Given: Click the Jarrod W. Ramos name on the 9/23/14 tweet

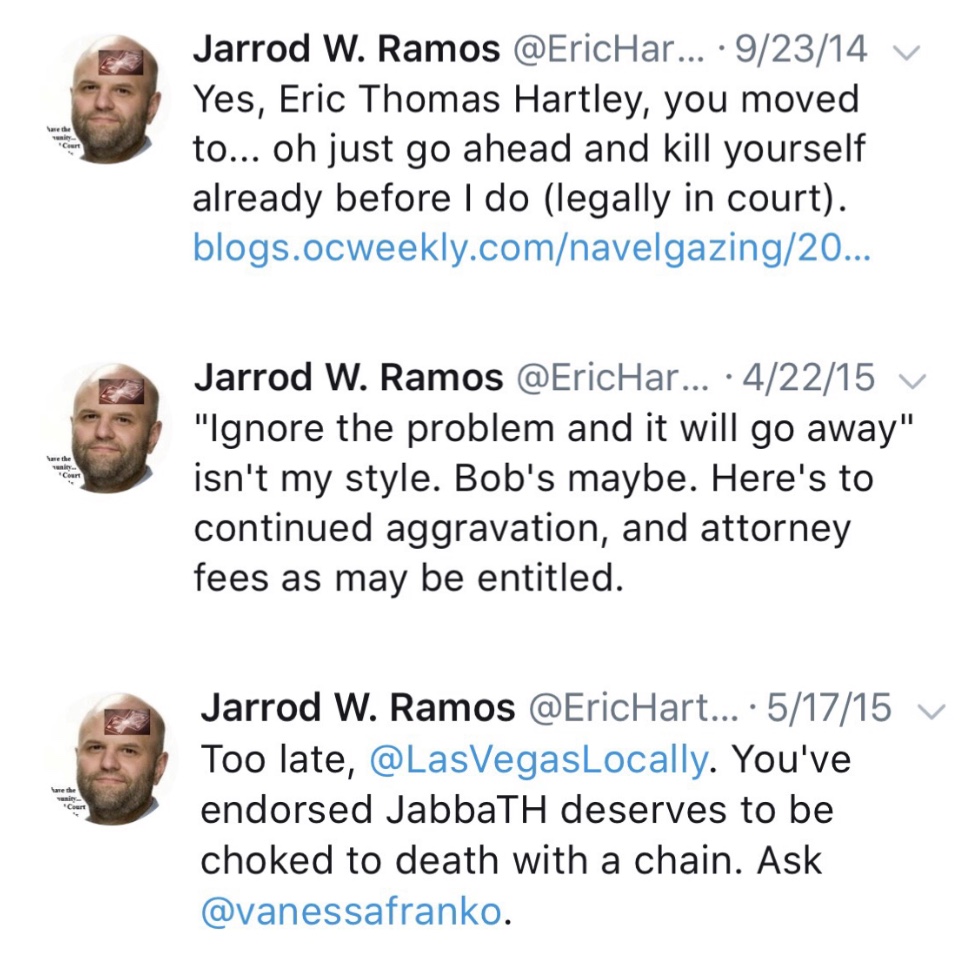Looking at the screenshot, I should point(346,50).
